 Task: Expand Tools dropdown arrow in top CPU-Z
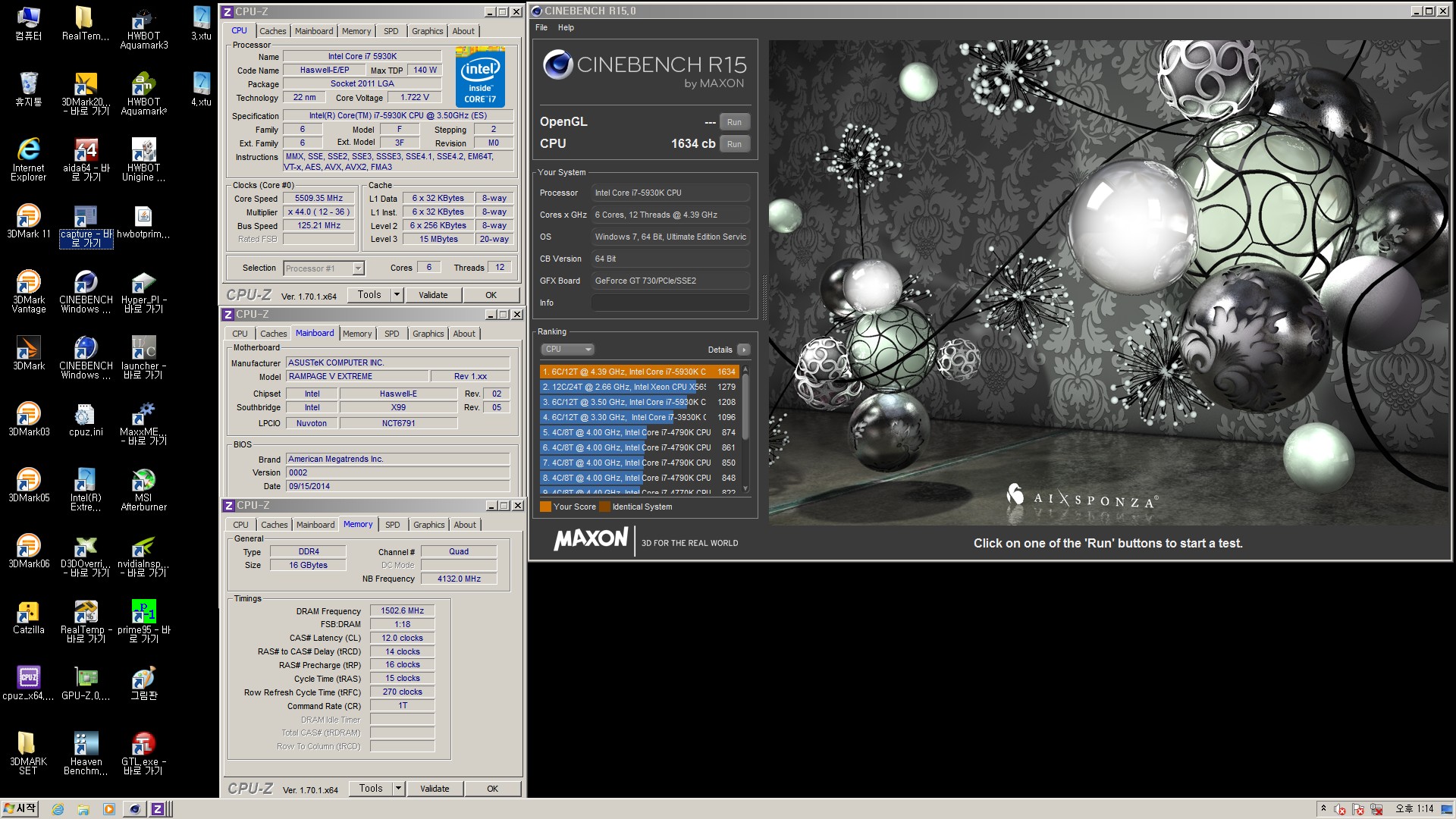pyautogui.click(x=397, y=294)
